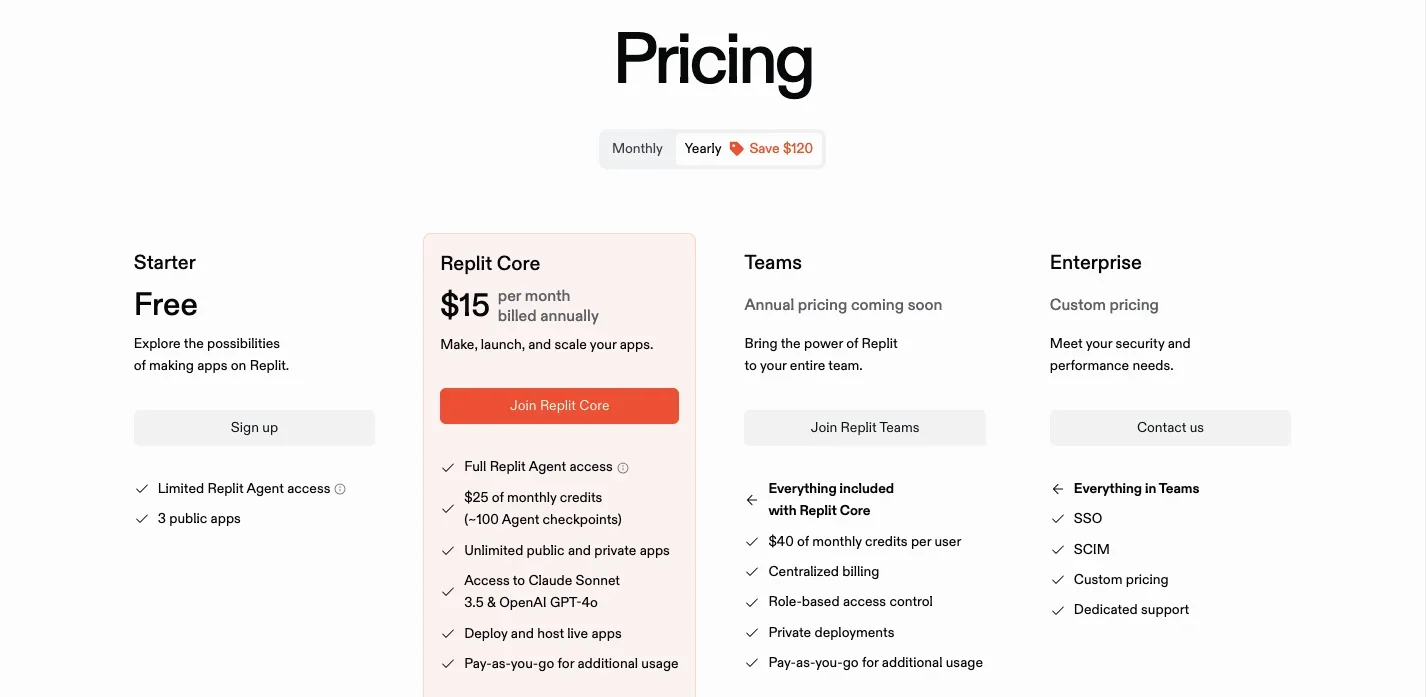Viewport: 1426px width, 697px height.
Task: Click the info icon beside Limited Replit Agent access
Action: tap(340, 488)
